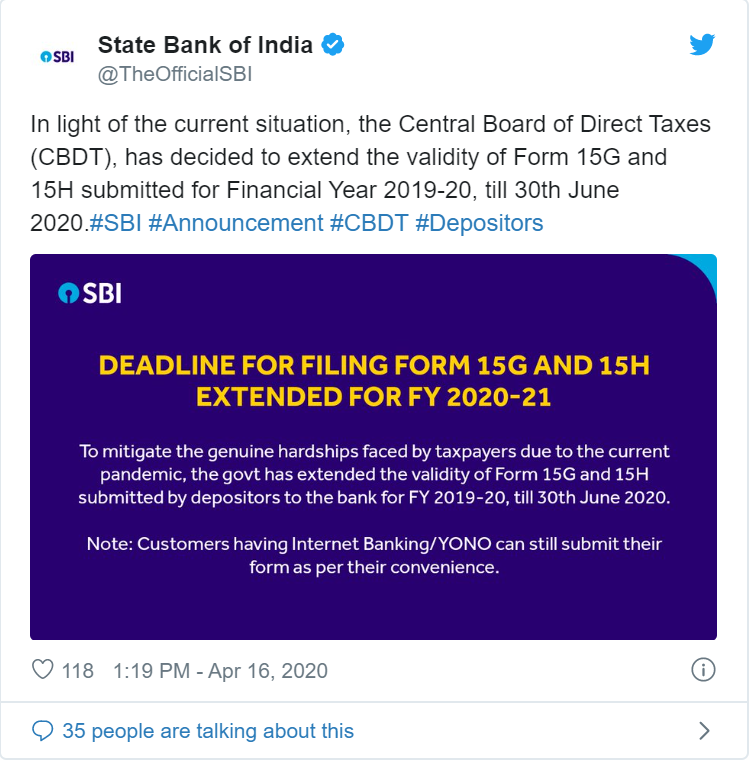Click the SBI logo inside the image
The width and height of the screenshot is (751, 761).
tap(90, 293)
